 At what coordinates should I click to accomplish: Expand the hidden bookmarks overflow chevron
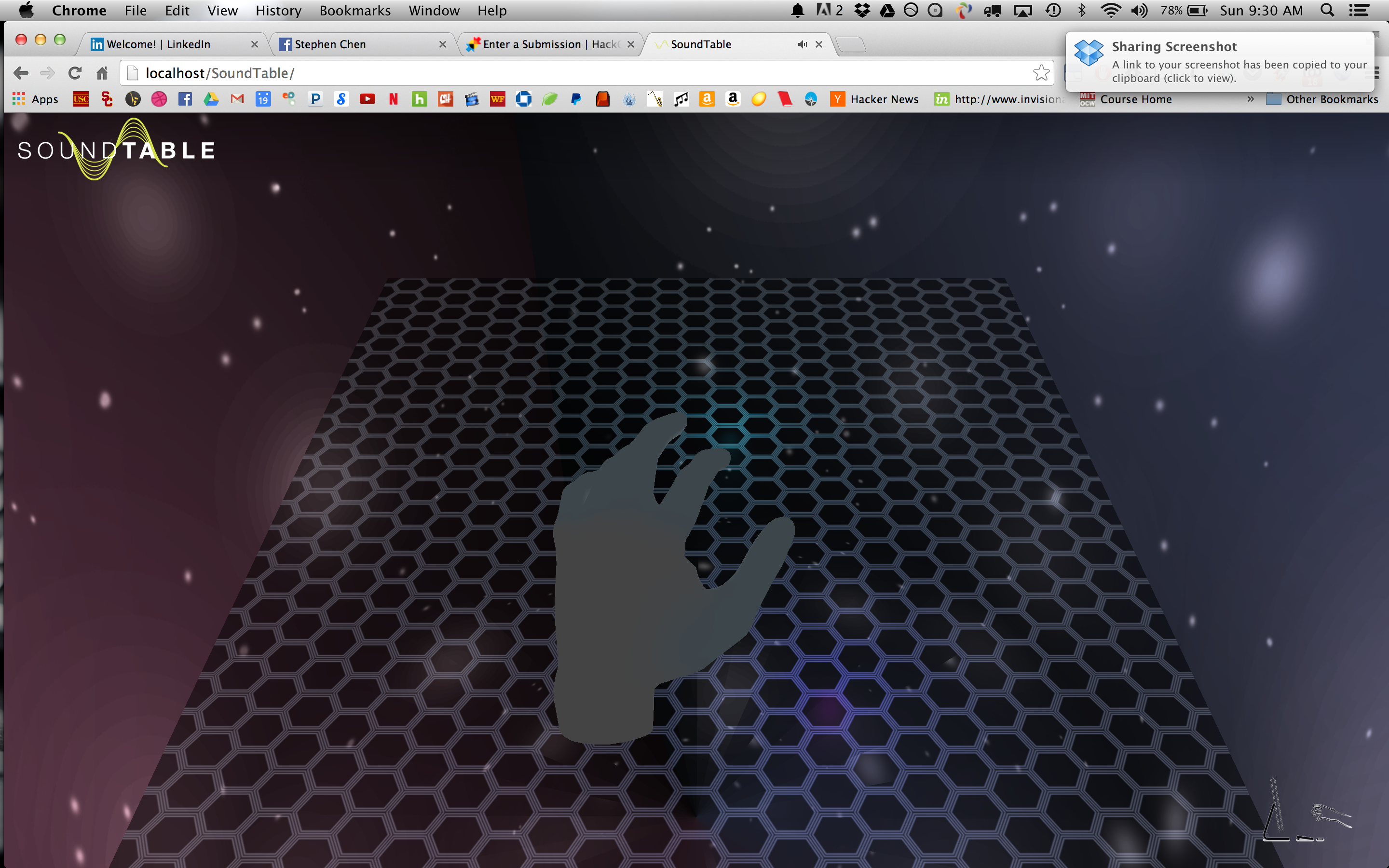tap(1250, 99)
